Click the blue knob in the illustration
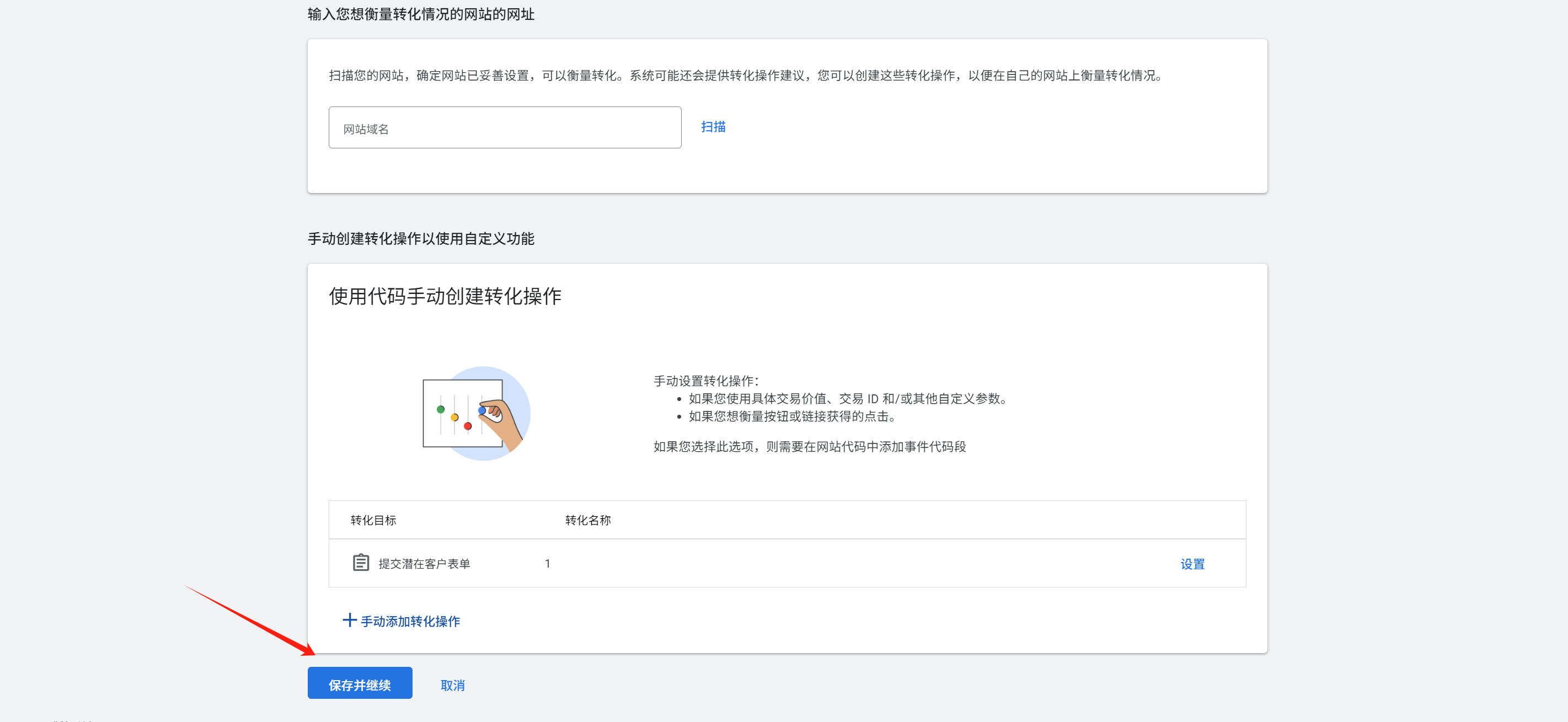Viewport: 1568px width, 722px height. (x=482, y=411)
